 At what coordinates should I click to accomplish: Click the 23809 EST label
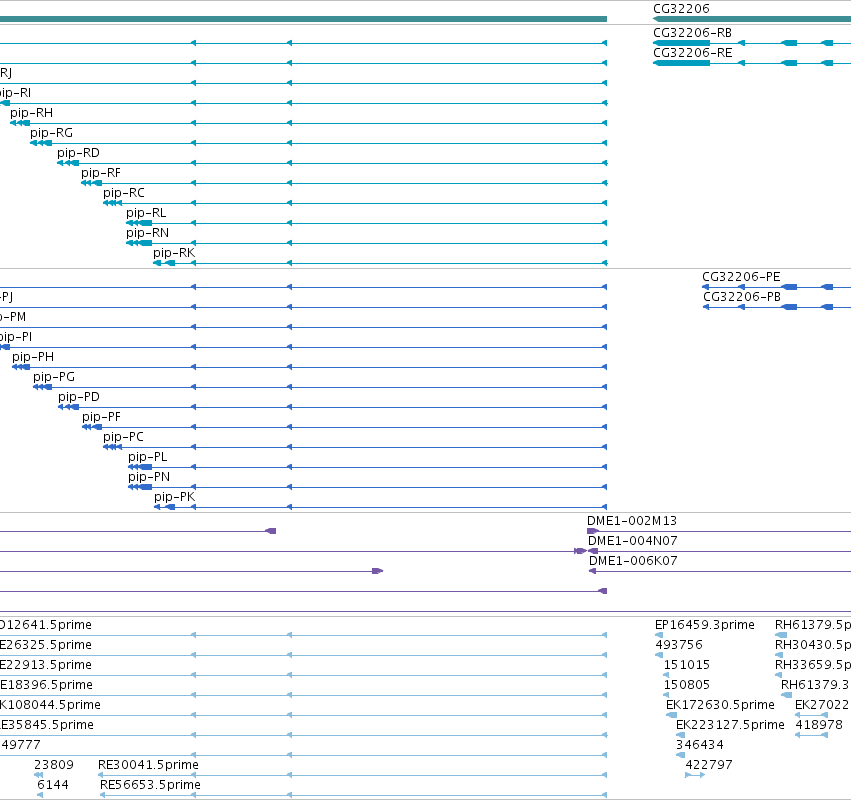tap(54, 765)
